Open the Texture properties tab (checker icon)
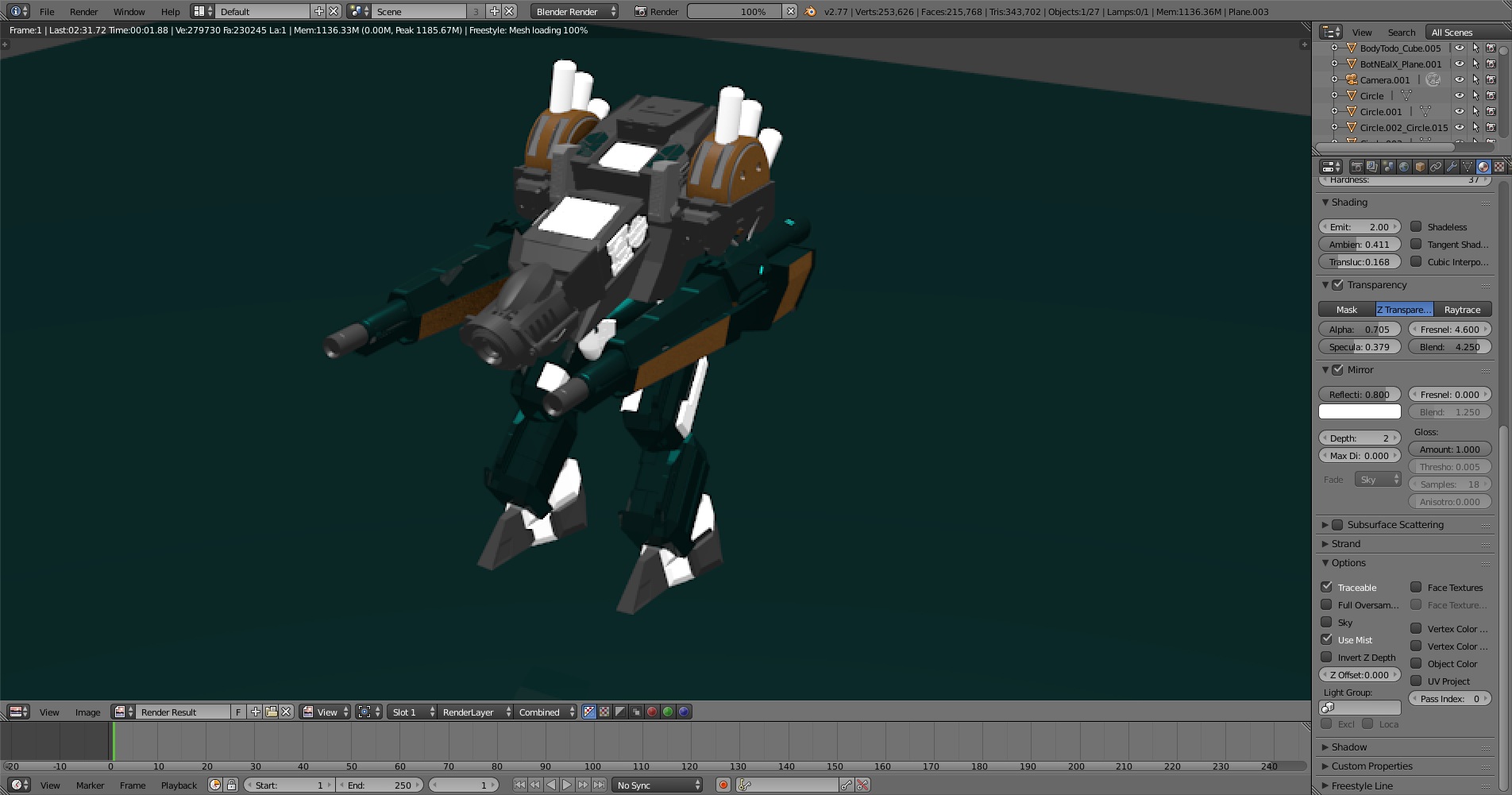 coord(1499,167)
